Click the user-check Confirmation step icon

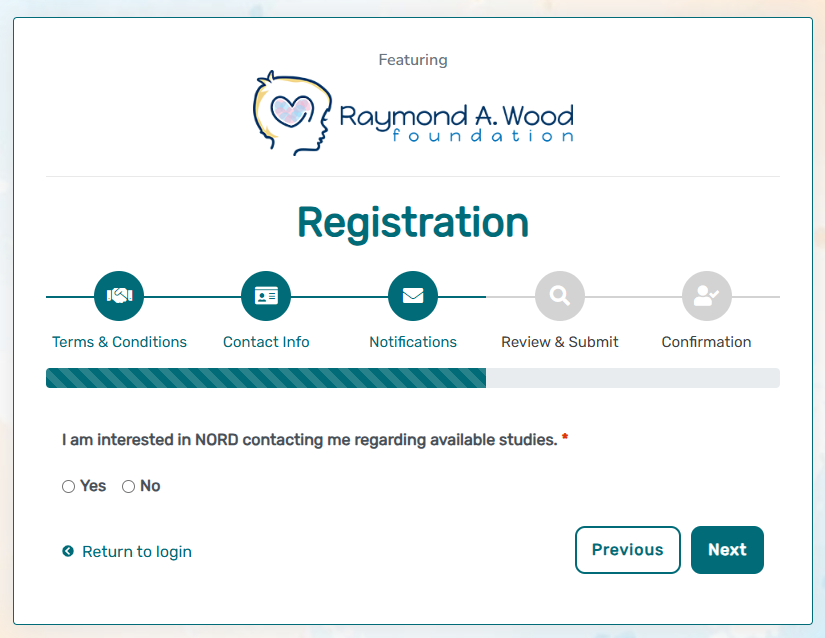707,296
